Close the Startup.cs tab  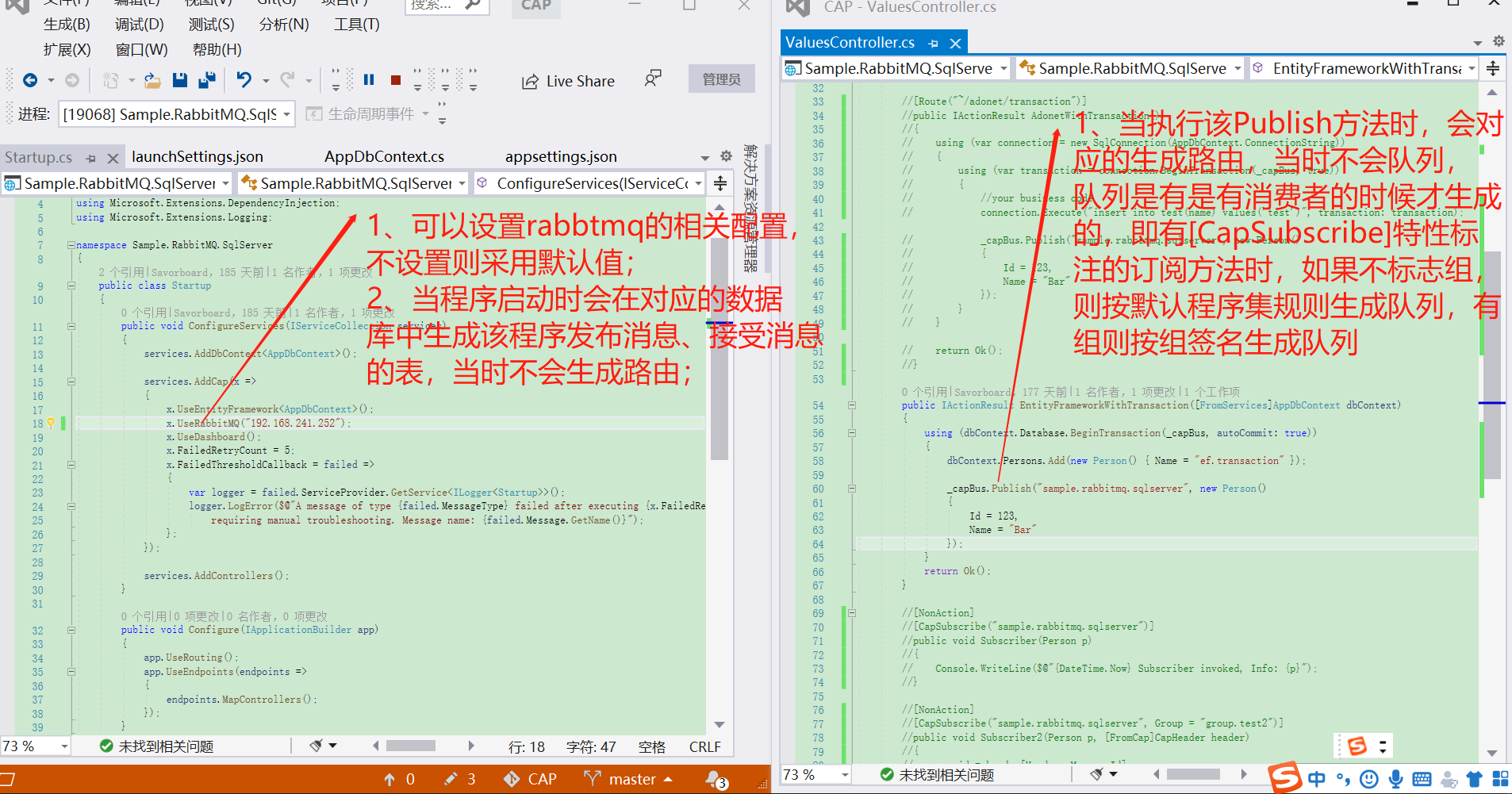tap(113, 158)
